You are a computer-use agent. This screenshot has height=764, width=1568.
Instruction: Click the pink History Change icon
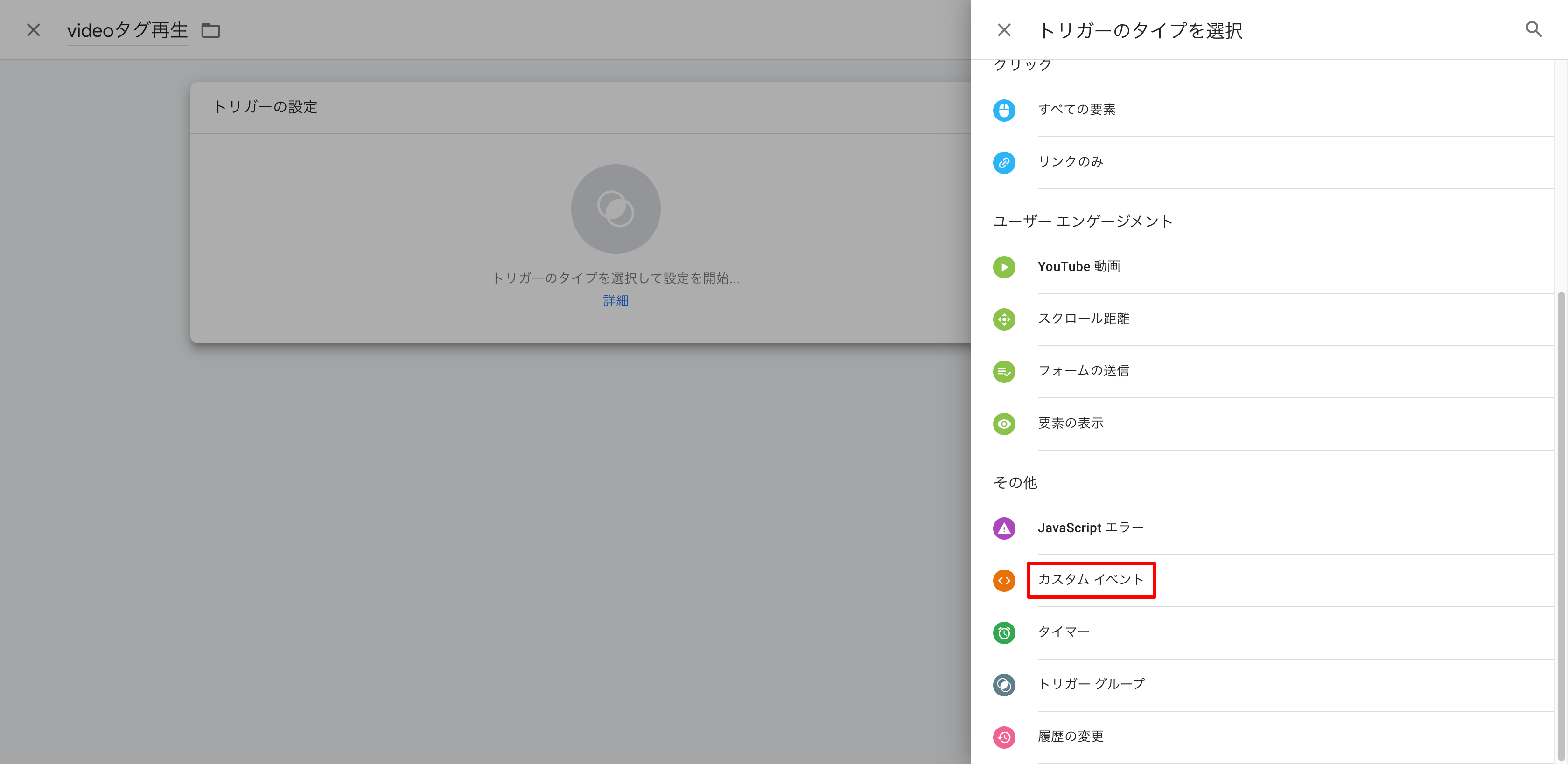[1004, 737]
